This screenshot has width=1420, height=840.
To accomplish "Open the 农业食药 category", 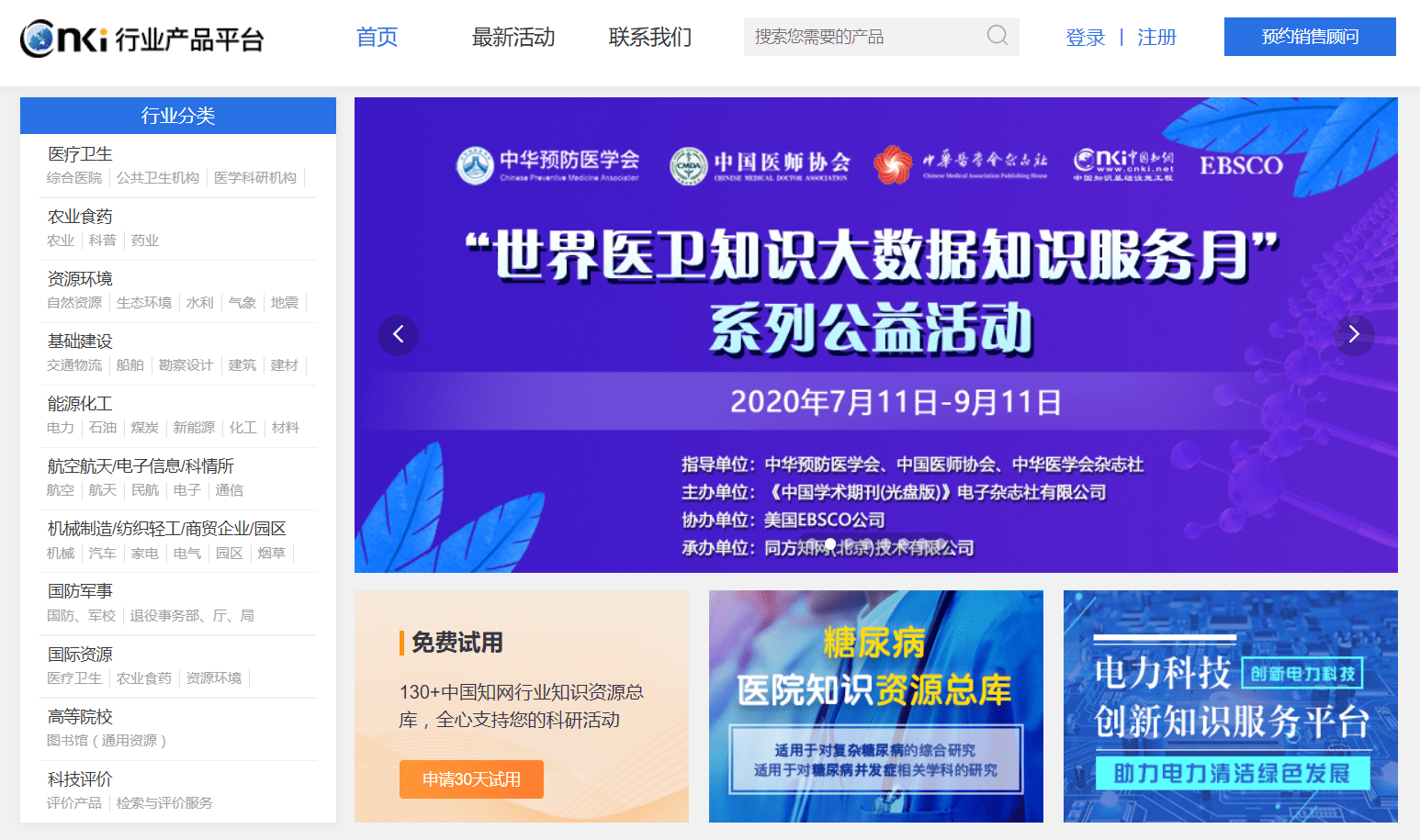I will coord(80,217).
